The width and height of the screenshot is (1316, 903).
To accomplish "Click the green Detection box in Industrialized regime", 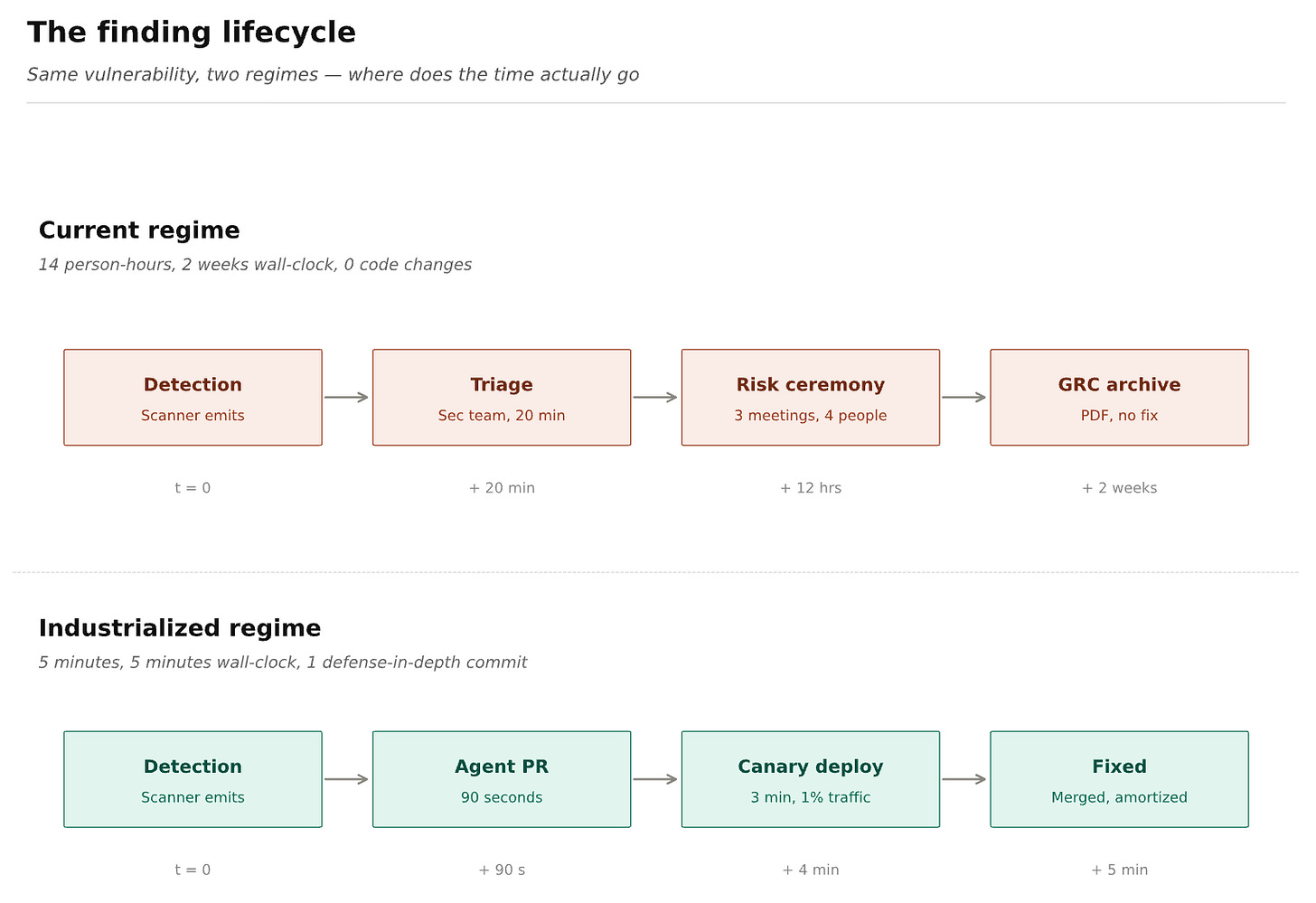I will (x=193, y=779).
